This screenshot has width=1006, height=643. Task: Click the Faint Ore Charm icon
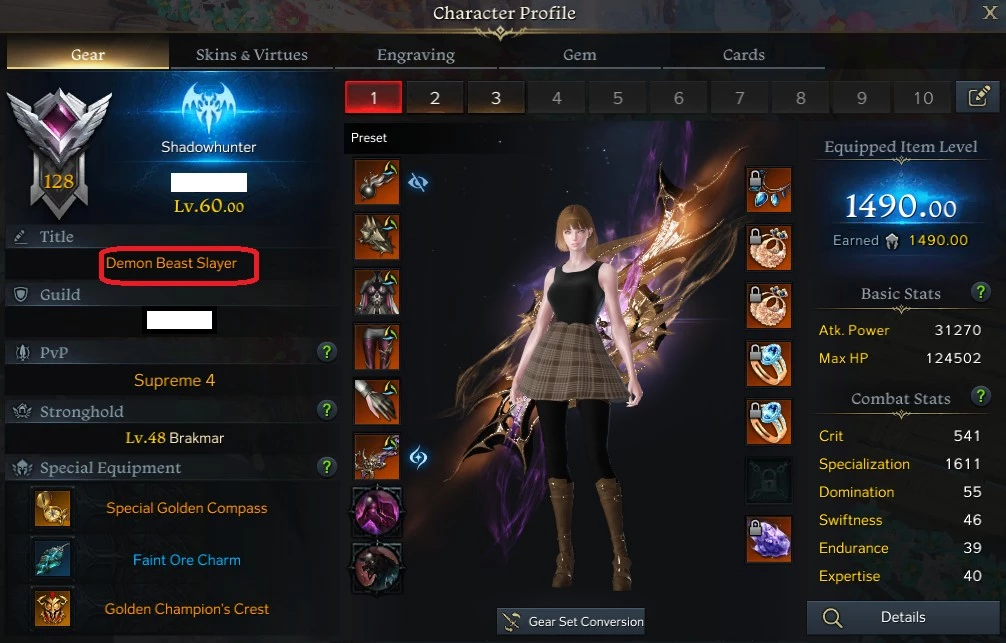tap(53, 559)
